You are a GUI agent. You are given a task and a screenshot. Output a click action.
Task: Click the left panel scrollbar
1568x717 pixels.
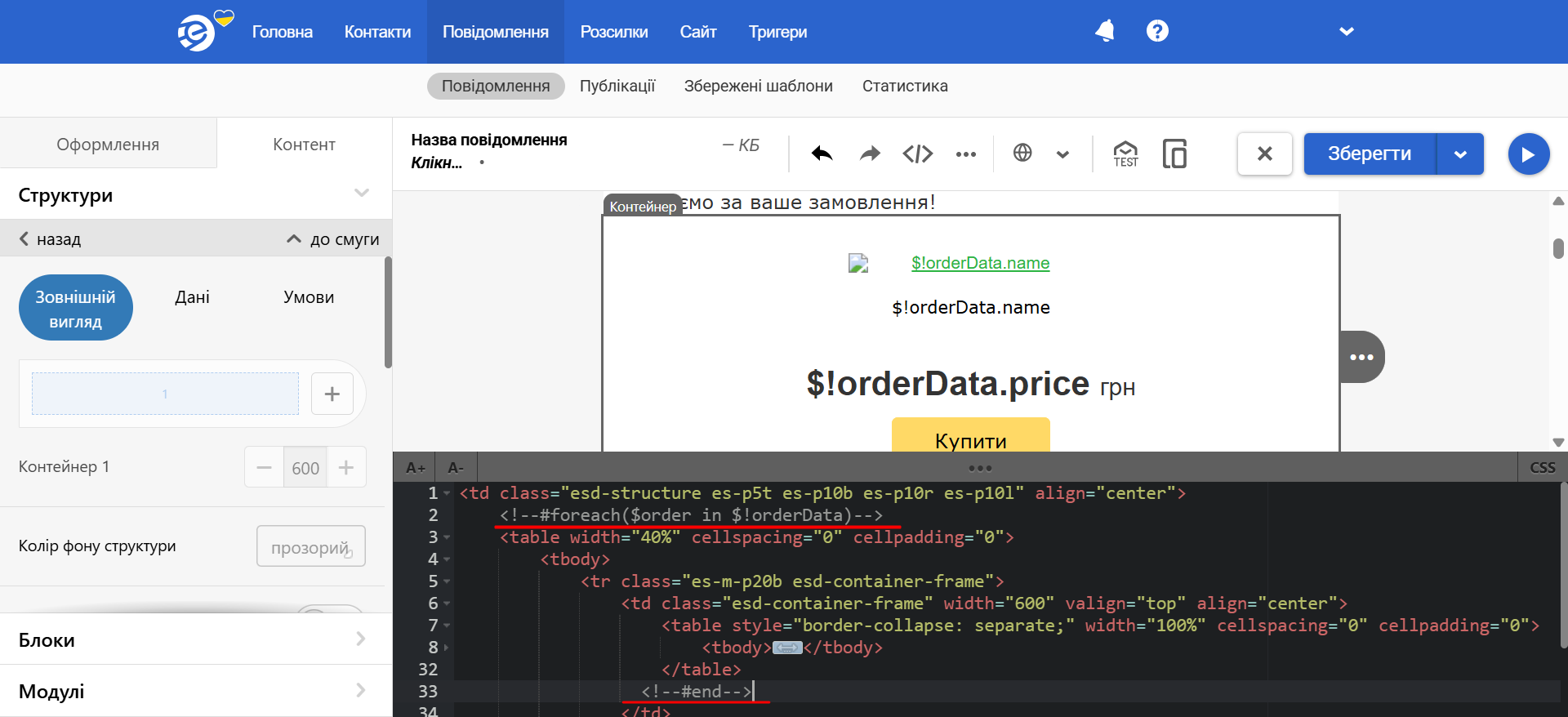click(388, 312)
